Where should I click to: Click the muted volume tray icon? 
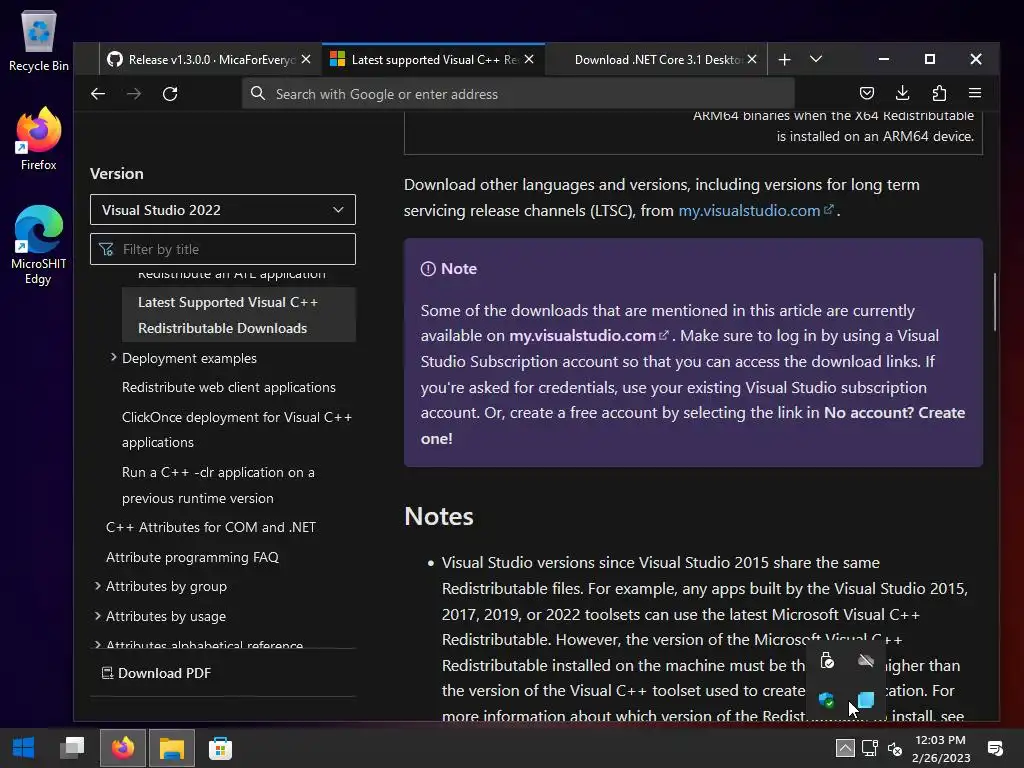[x=895, y=749]
